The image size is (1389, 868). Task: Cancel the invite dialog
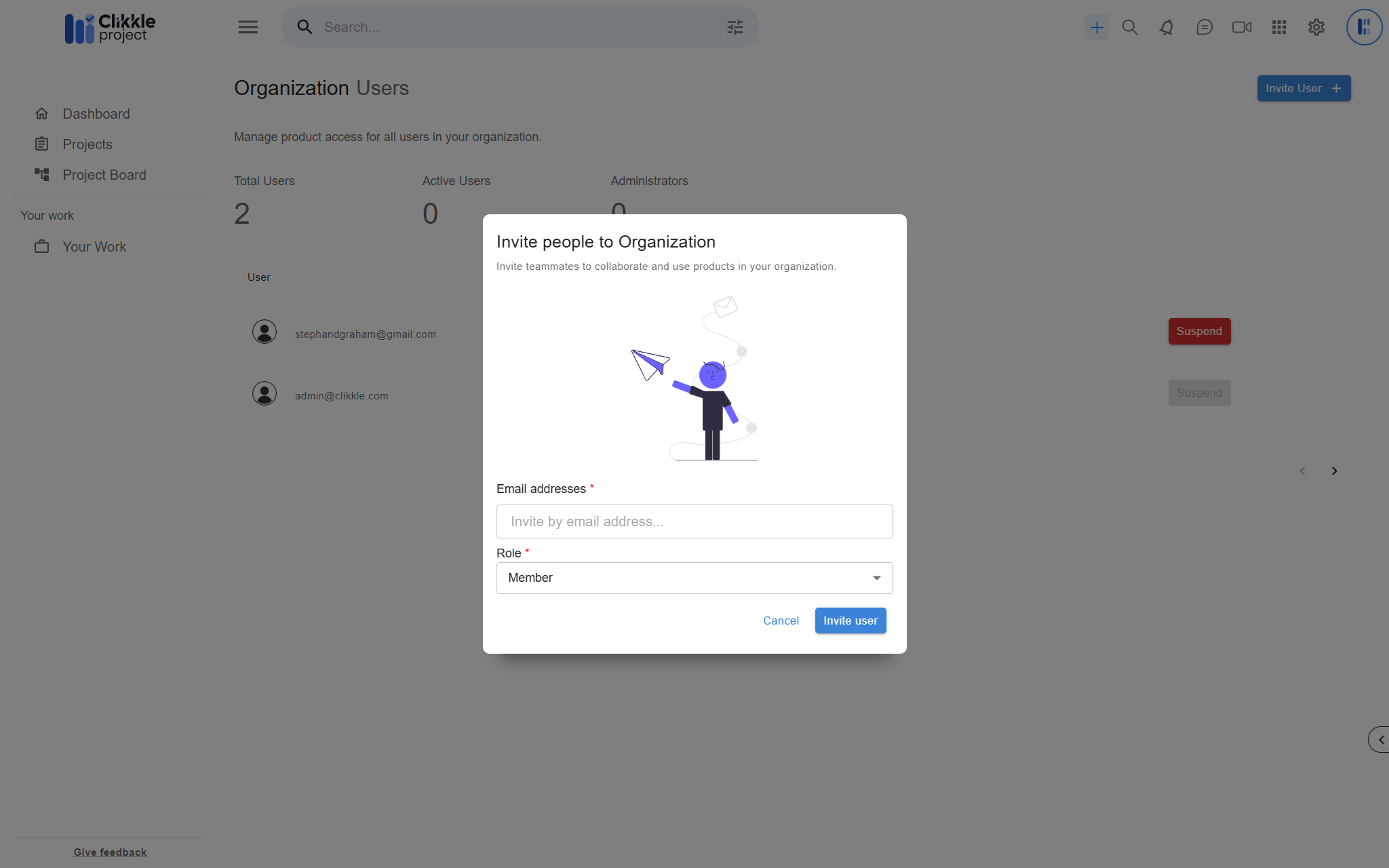[x=781, y=620]
